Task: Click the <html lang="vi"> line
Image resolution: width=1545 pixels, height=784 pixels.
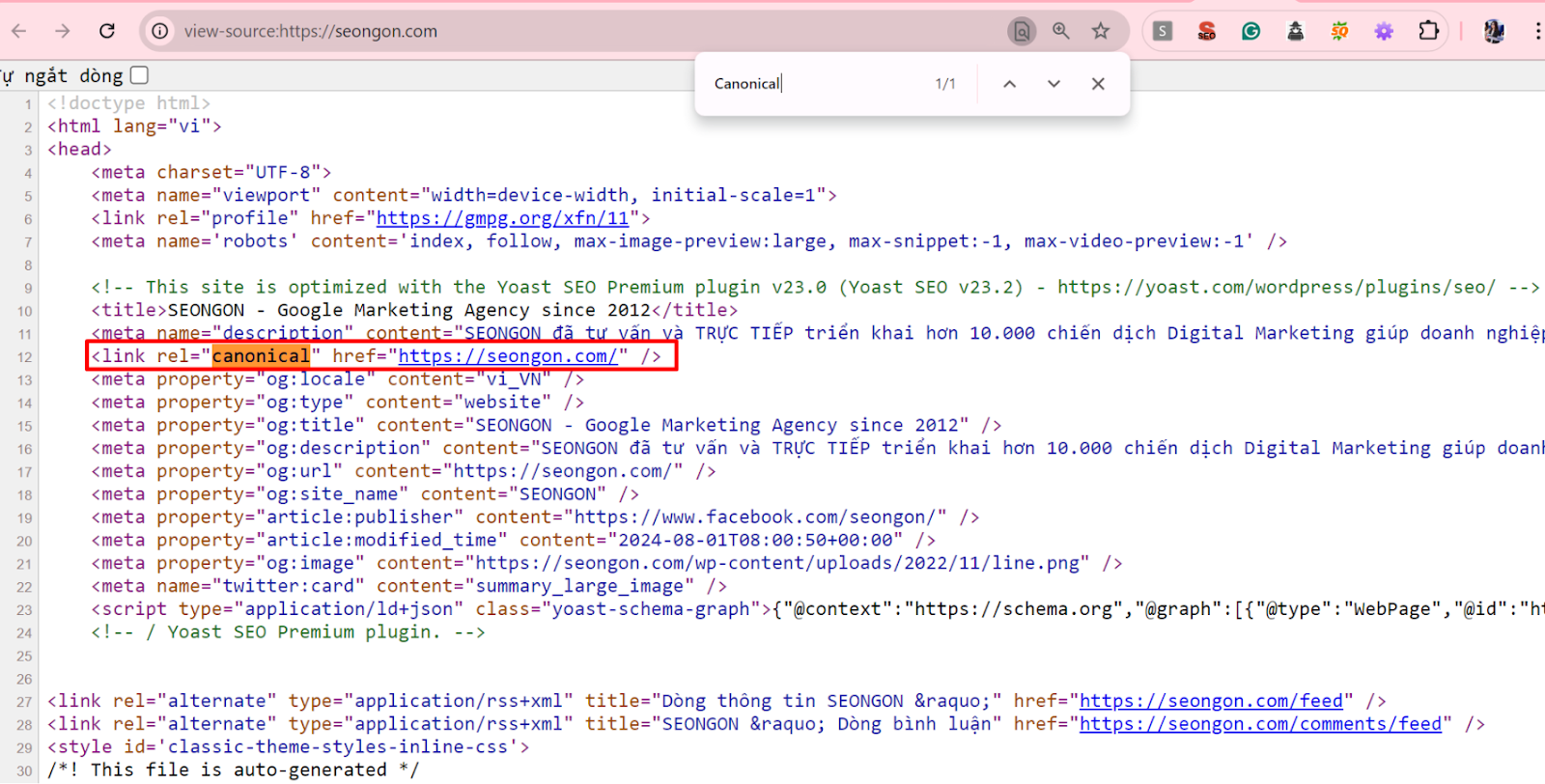Action: click(x=134, y=126)
